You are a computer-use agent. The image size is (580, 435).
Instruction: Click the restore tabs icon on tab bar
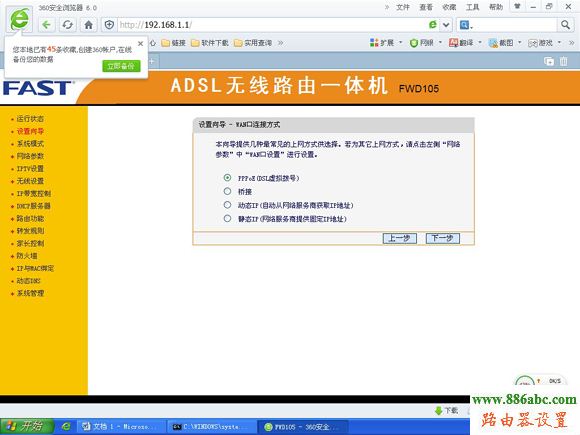pos(549,61)
